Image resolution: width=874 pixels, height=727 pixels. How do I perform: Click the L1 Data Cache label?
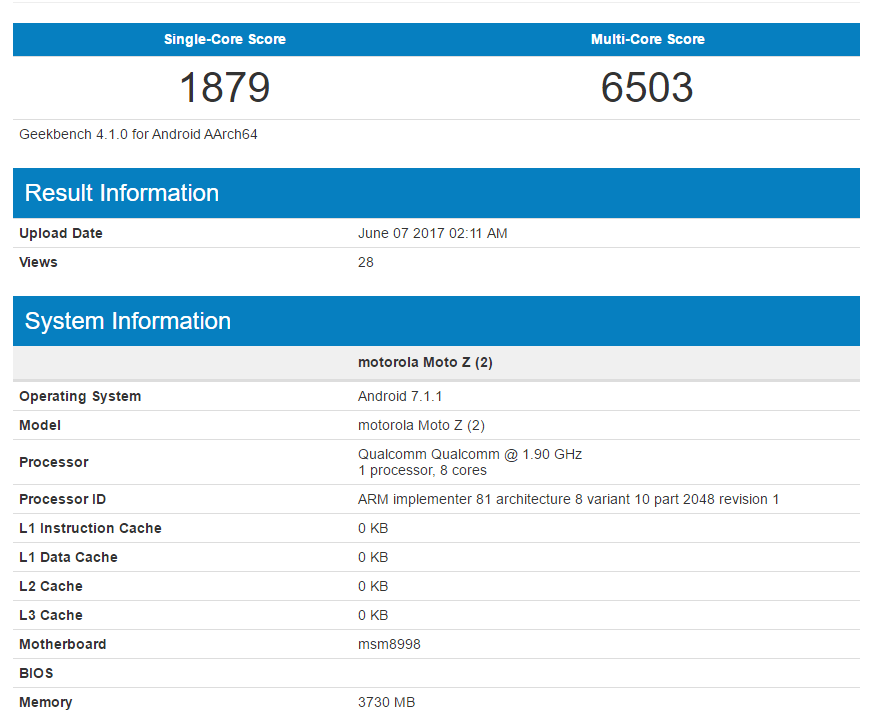coord(68,557)
